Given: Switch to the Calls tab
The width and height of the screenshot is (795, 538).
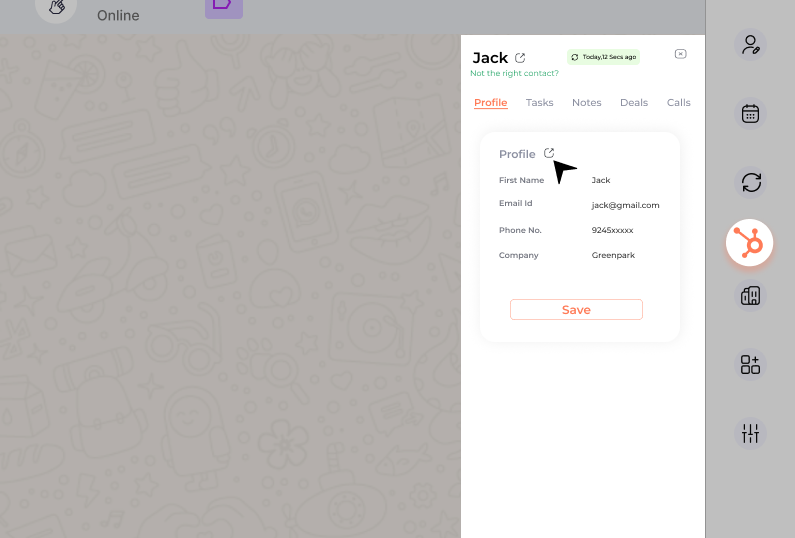Looking at the screenshot, I should click(x=678, y=102).
